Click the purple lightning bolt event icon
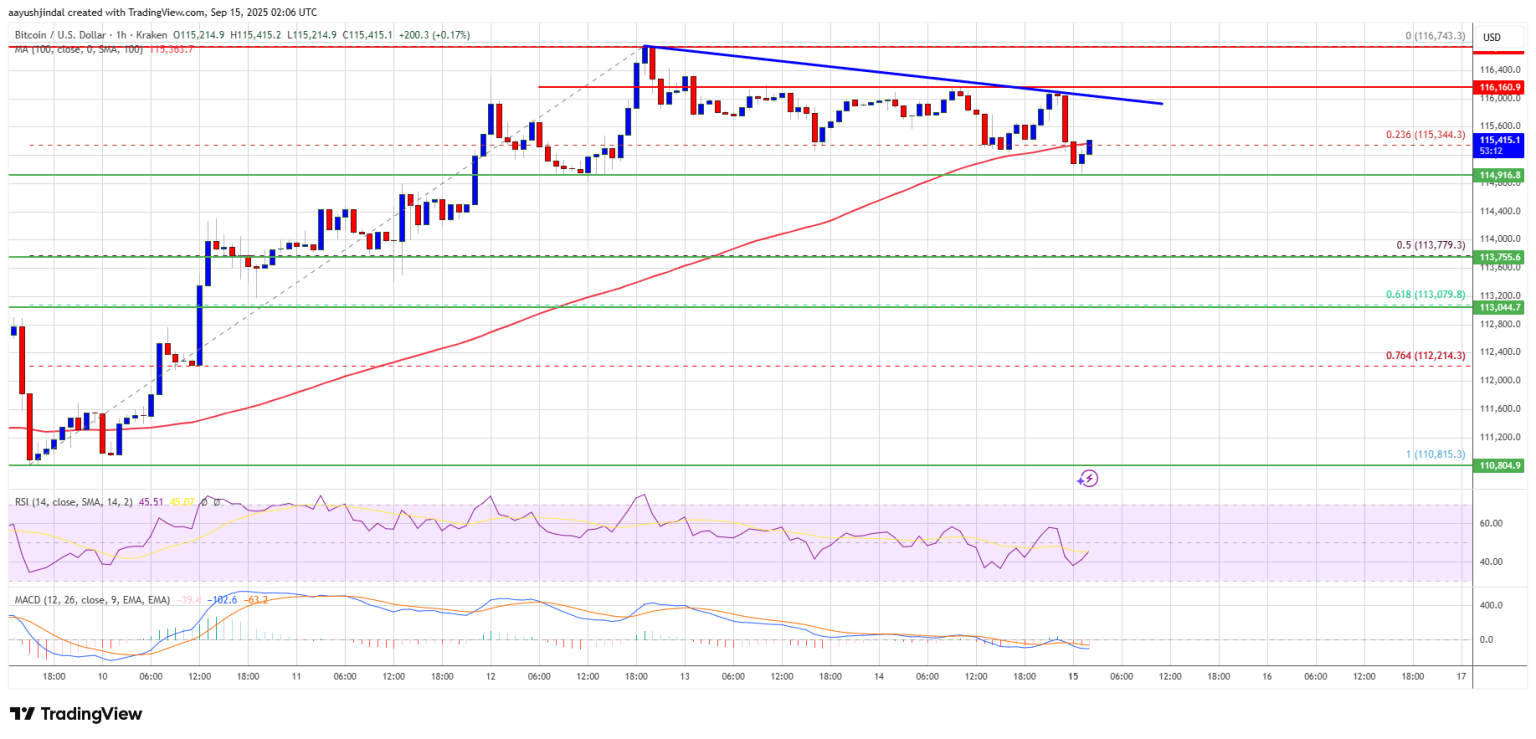Viewport: 1536px width, 739px height. 1087,479
